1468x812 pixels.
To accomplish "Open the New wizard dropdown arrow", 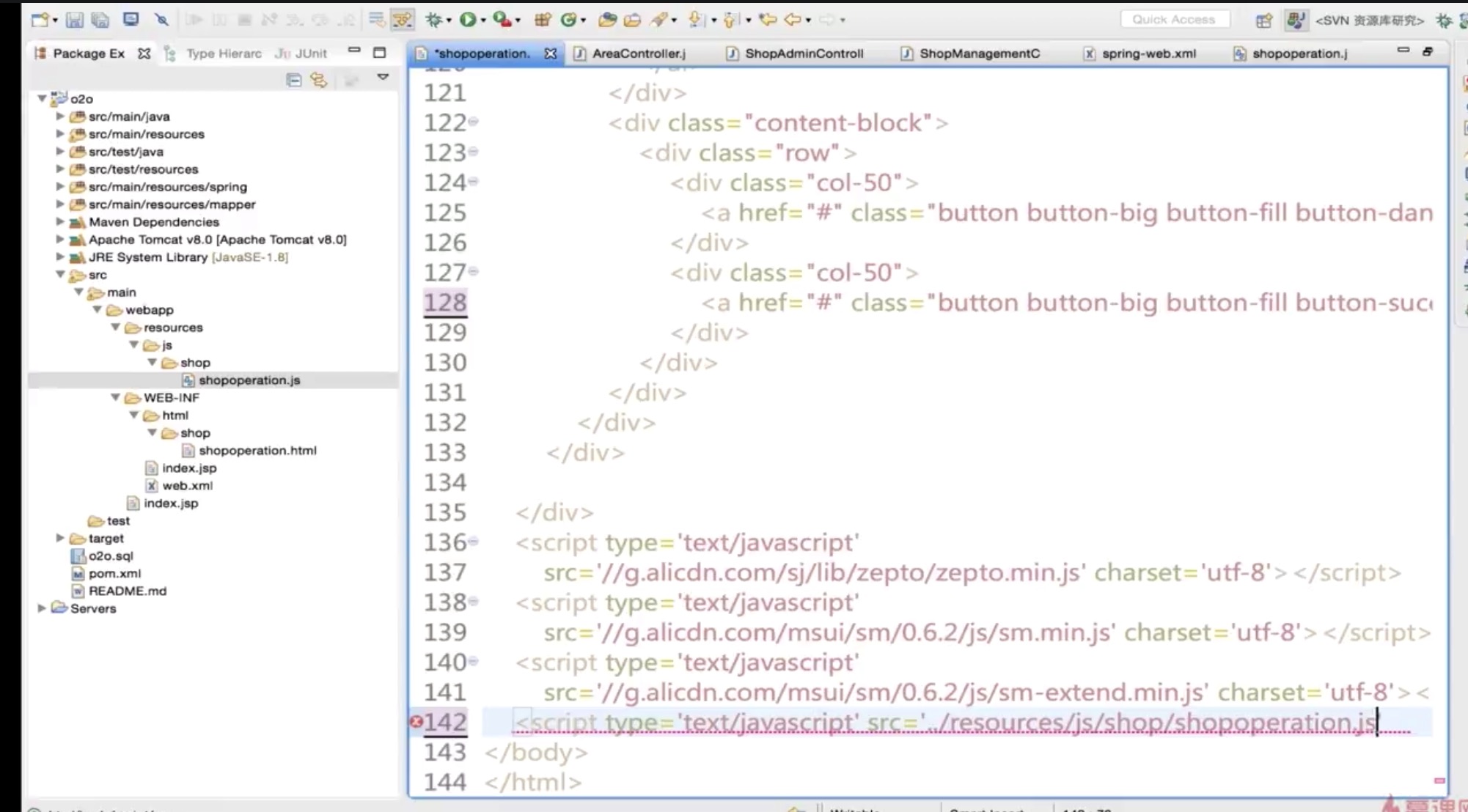I will coord(55,21).
